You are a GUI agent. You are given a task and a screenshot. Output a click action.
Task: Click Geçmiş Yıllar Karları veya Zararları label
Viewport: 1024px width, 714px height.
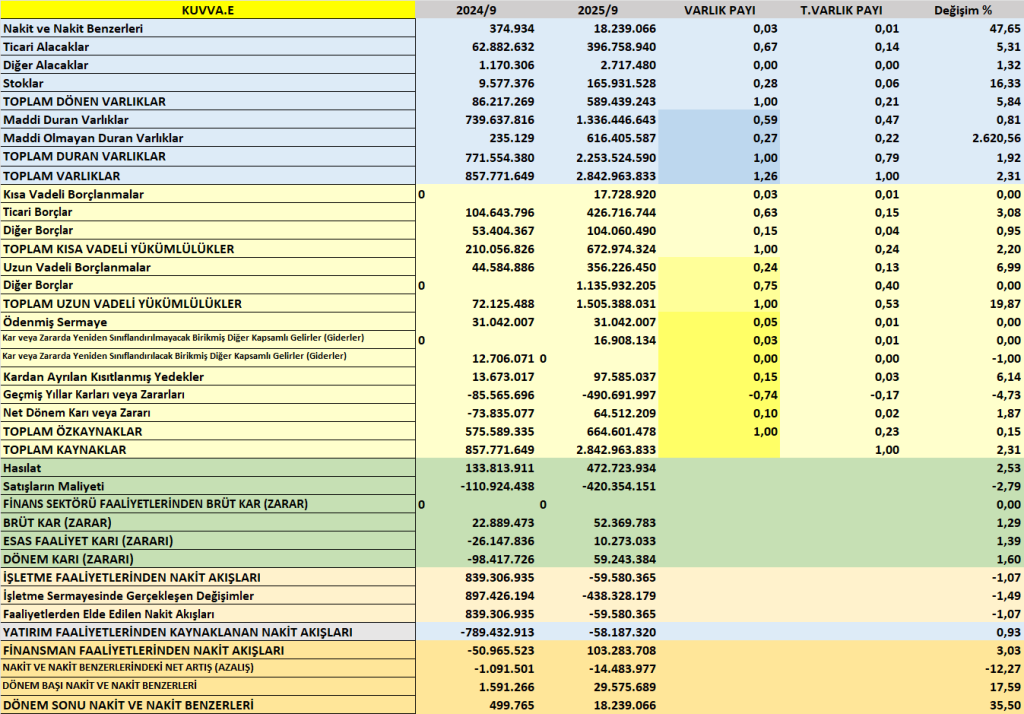93,395
